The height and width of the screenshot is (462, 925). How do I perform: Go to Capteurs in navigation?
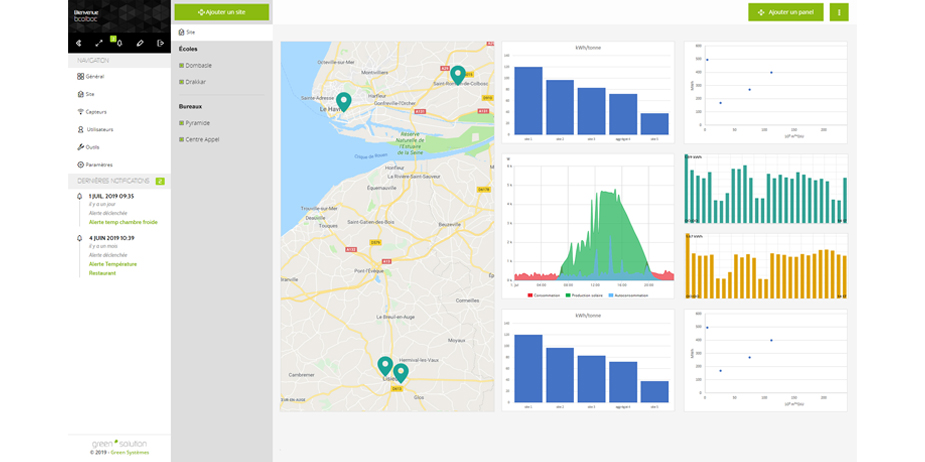[95, 111]
